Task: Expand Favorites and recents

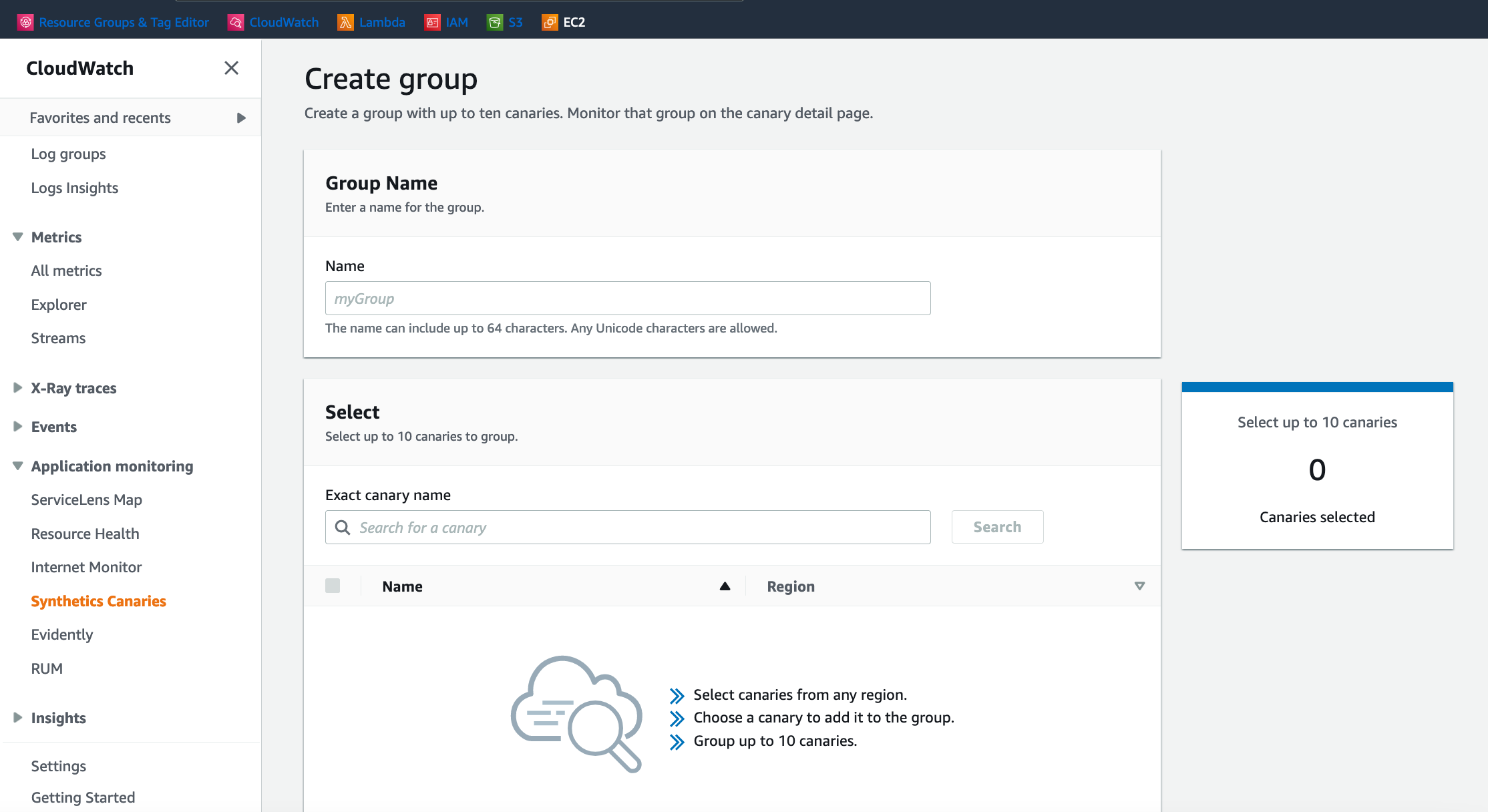Action: pyautogui.click(x=241, y=117)
